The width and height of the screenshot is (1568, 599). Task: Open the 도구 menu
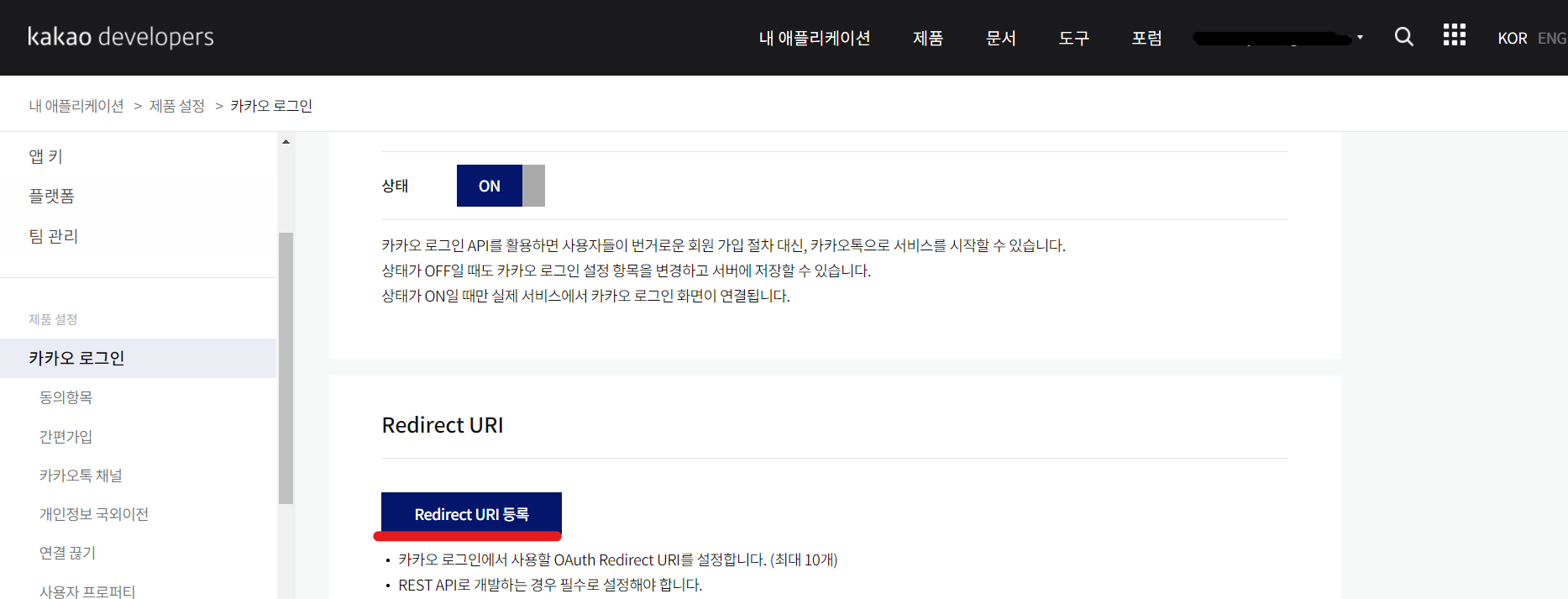[x=1073, y=38]
